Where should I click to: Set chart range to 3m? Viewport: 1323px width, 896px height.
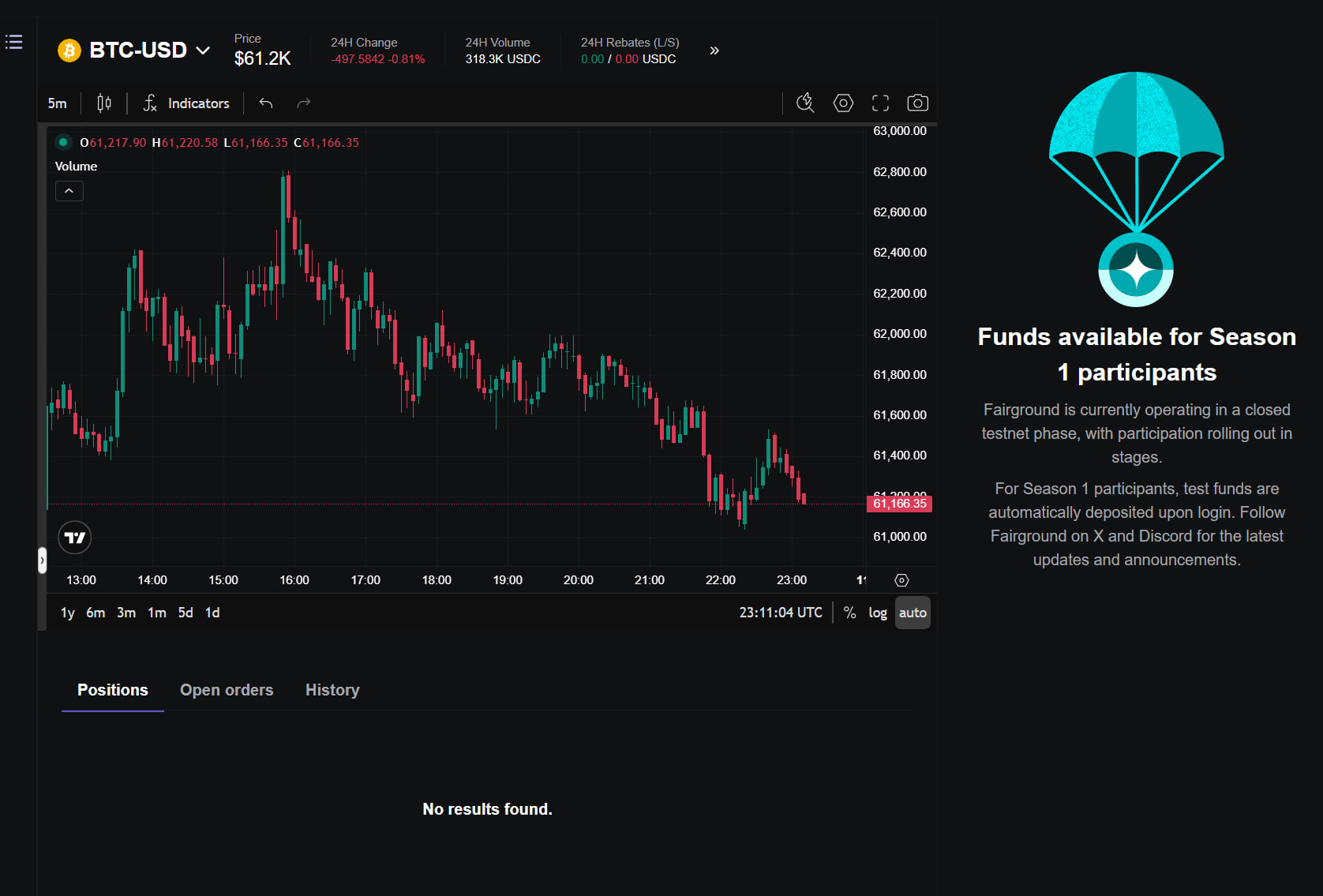(x=126, y=613)
